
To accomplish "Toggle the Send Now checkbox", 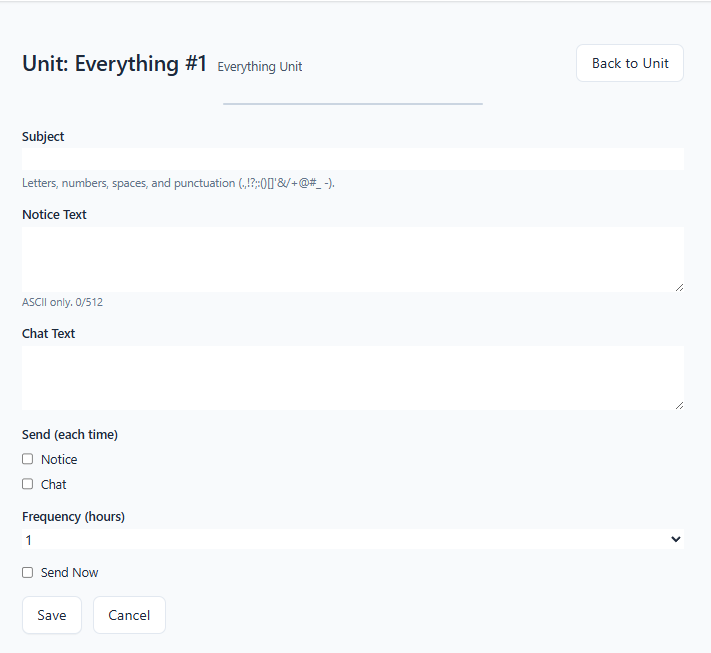I will (x=28, y=572).
